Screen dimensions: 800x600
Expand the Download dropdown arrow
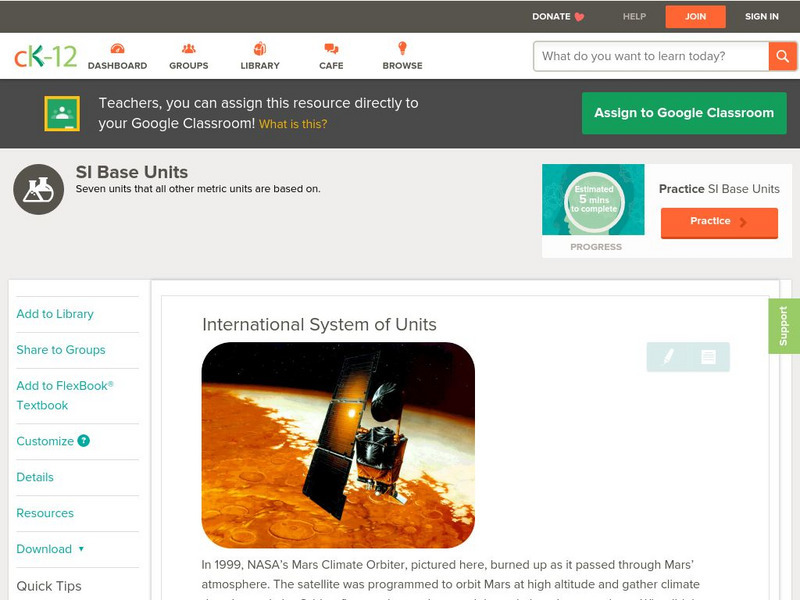tap(81, 549)
